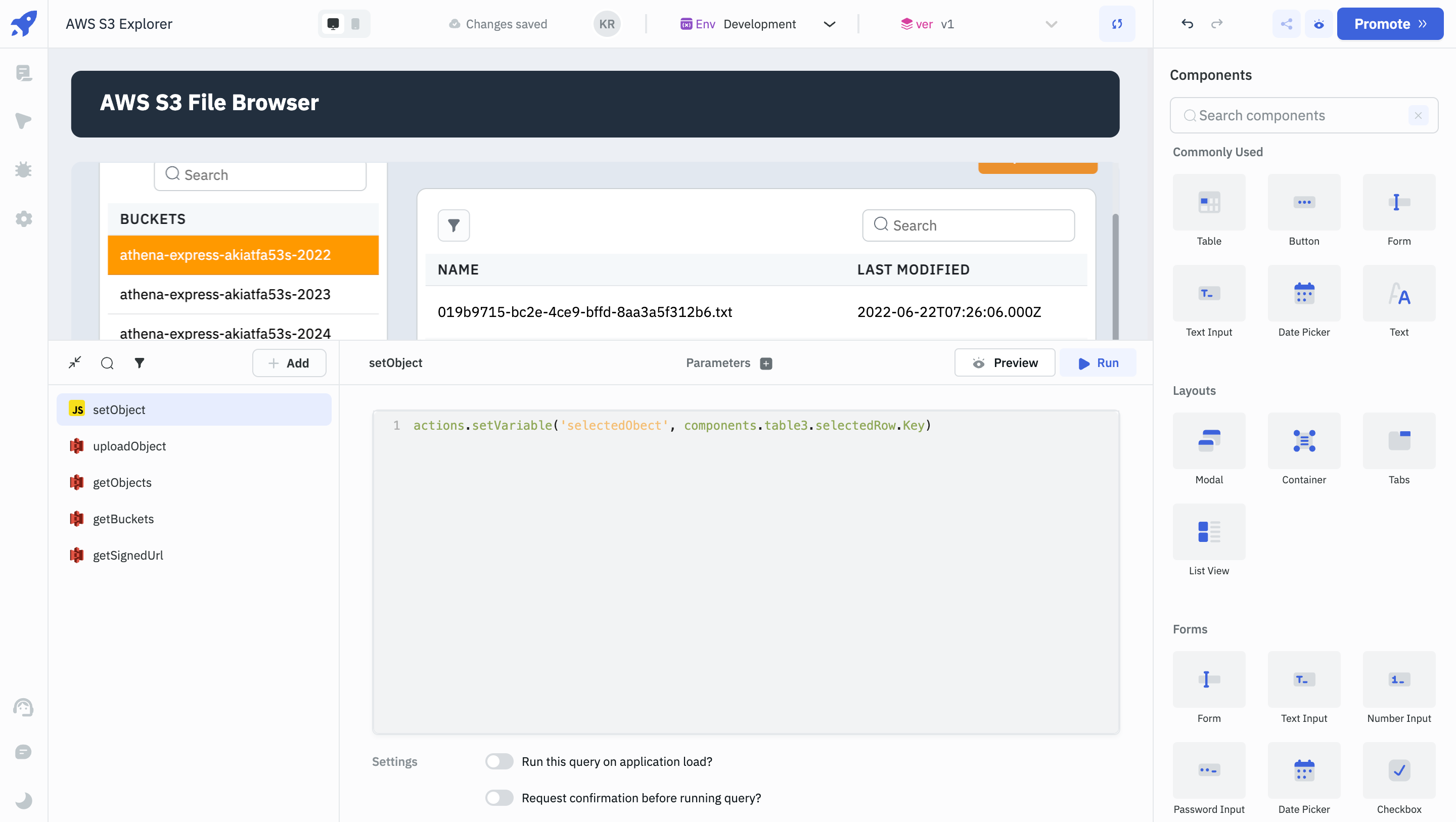Click the filter queries funnel icon

coord(139,362)
